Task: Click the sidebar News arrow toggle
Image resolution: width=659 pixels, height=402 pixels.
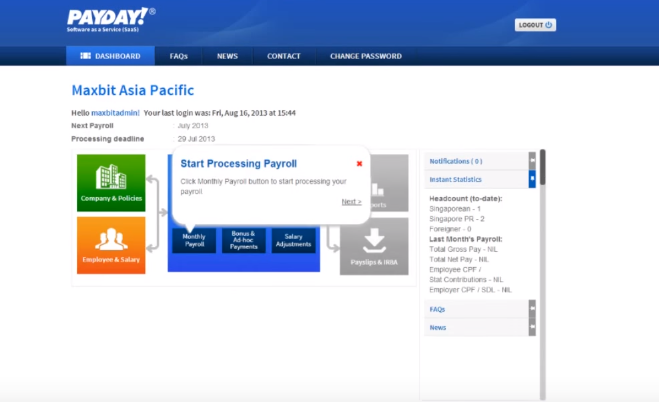Action: [532, 327]
